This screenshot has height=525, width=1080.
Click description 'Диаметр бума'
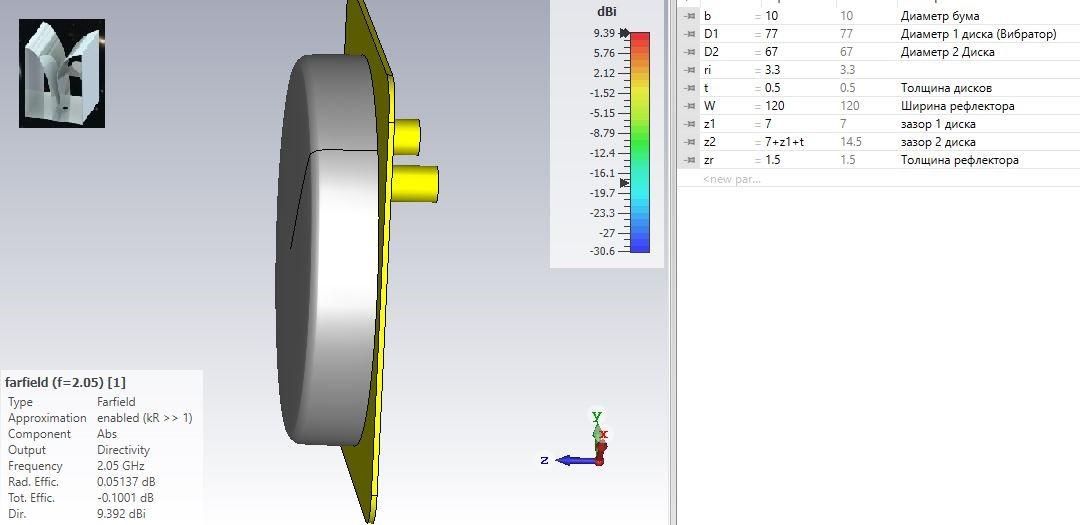tap(939, 16)
